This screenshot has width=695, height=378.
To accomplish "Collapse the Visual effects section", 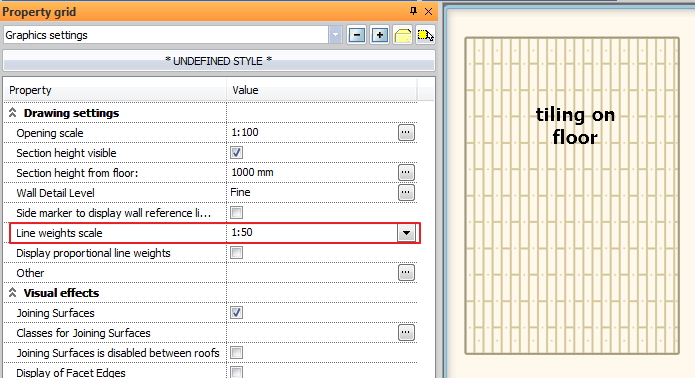I will [12, 293].
